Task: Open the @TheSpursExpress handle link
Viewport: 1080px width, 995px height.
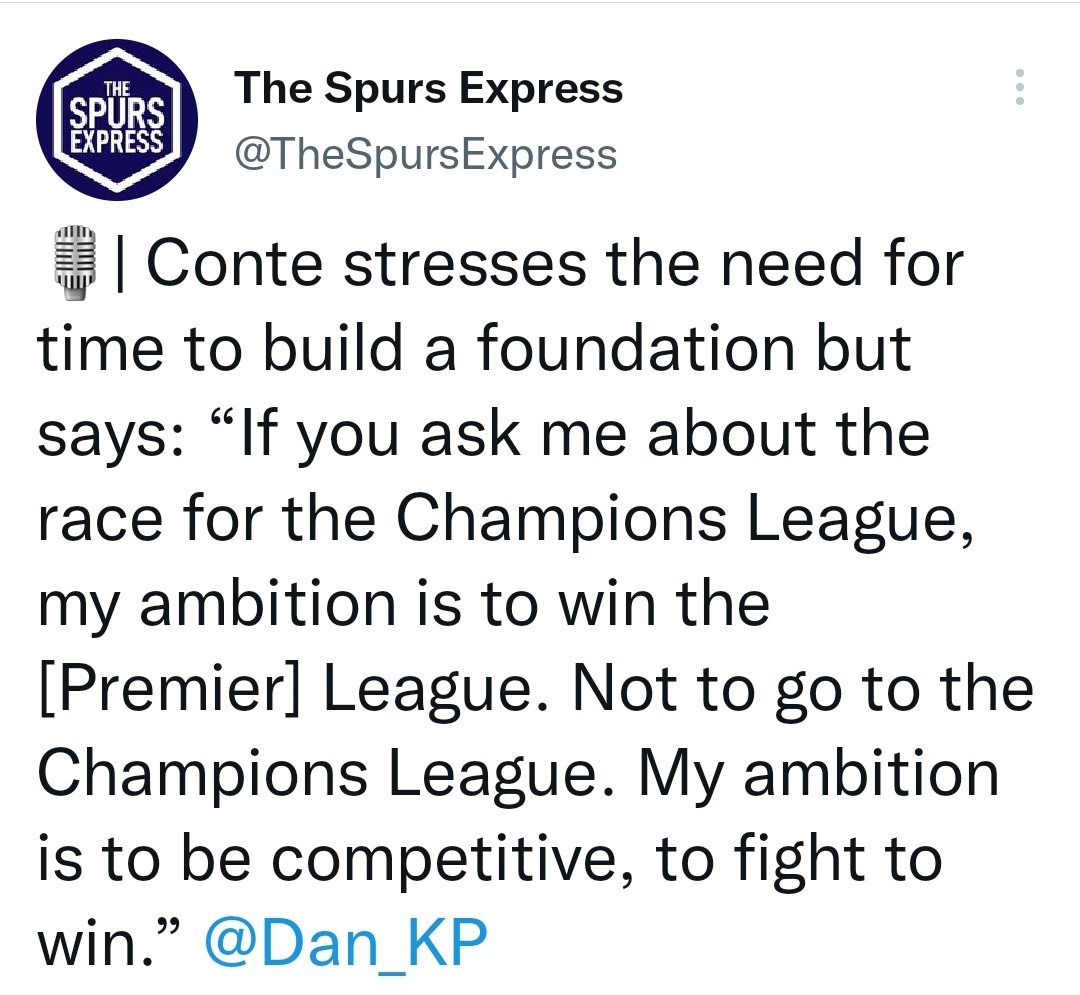Action: click(x=425, y=154)
